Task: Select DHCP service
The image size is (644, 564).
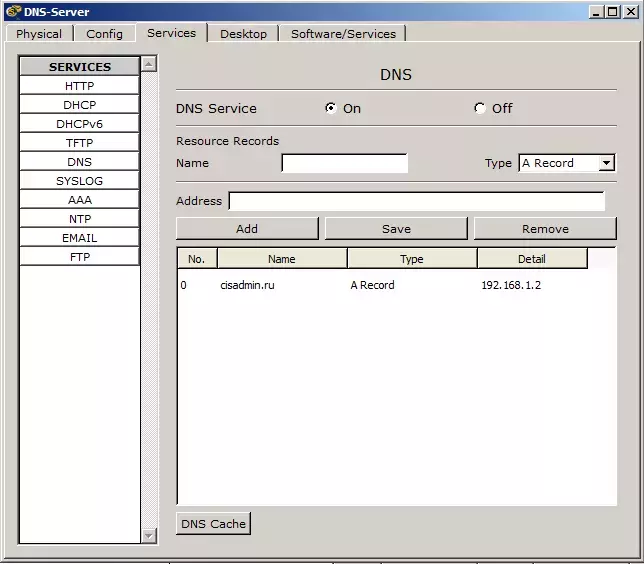Action: [80, 105]
